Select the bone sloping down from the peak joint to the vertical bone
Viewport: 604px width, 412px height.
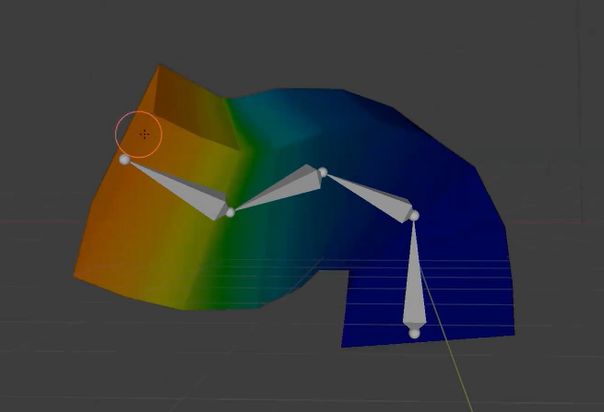(369, 198)
